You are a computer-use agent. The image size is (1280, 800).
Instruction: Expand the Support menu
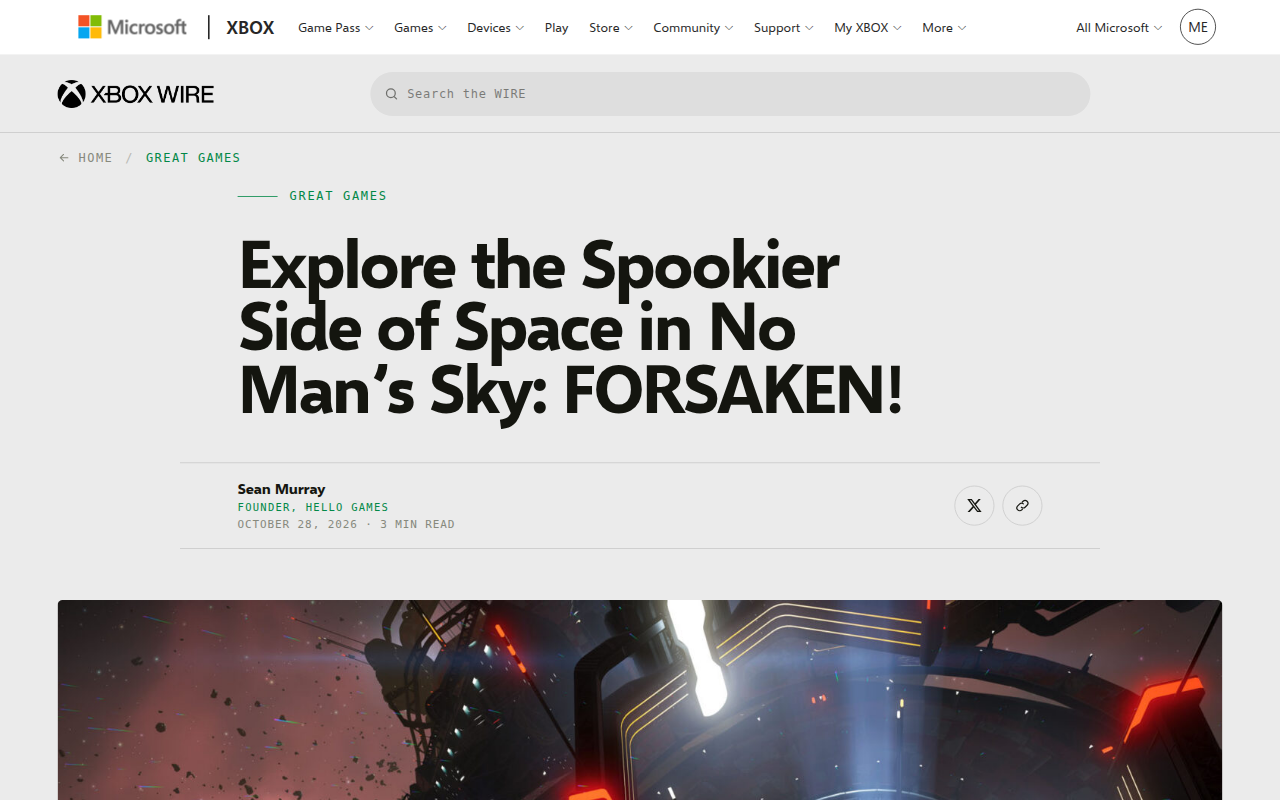(784, 28)
